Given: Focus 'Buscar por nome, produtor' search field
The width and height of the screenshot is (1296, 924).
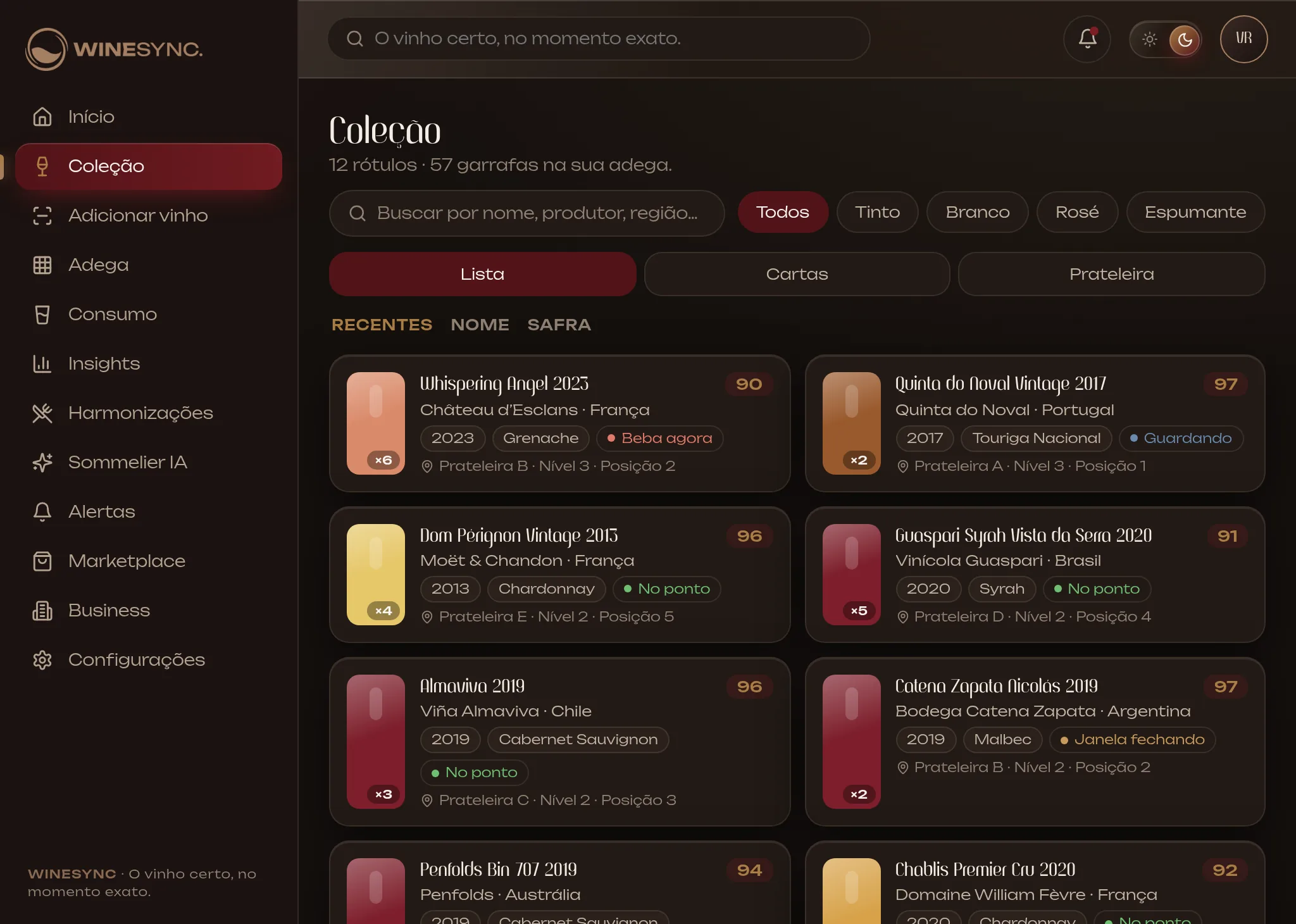Looking at the screenshot, I should point(526,213).
